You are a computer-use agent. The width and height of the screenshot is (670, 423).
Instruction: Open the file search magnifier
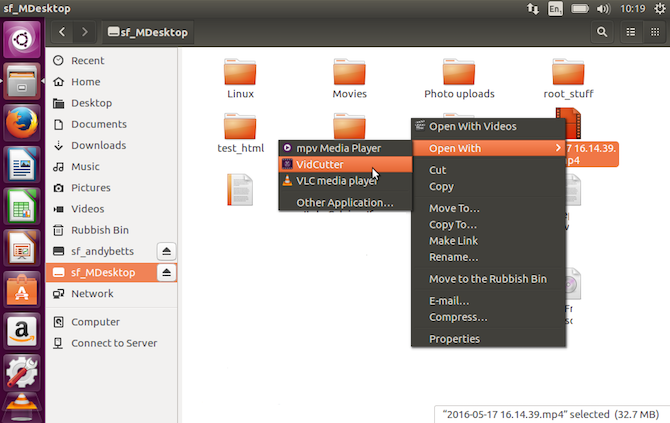click(x=602, y=32)
